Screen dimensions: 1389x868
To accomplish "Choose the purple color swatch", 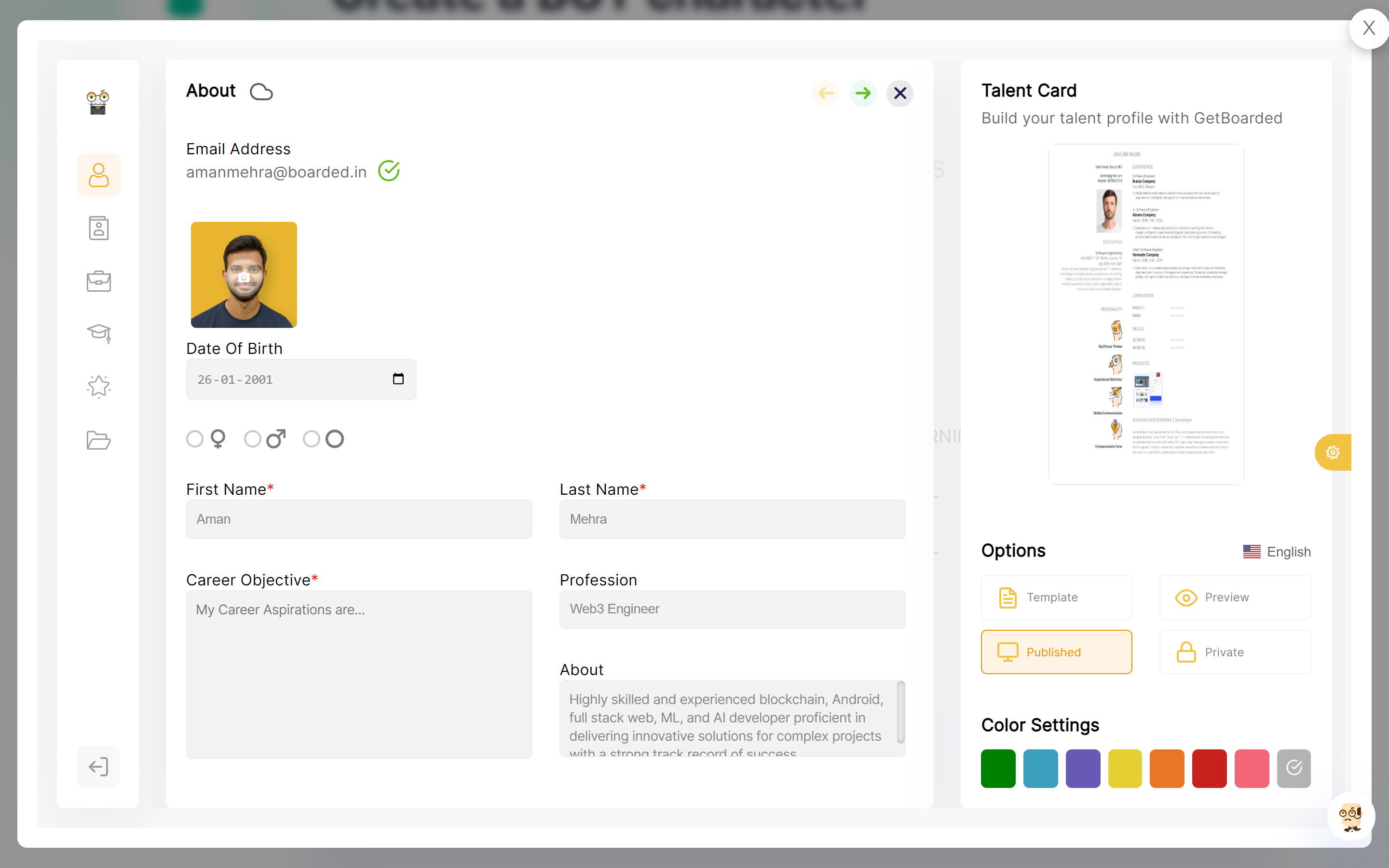I will tap(1083, 768).
